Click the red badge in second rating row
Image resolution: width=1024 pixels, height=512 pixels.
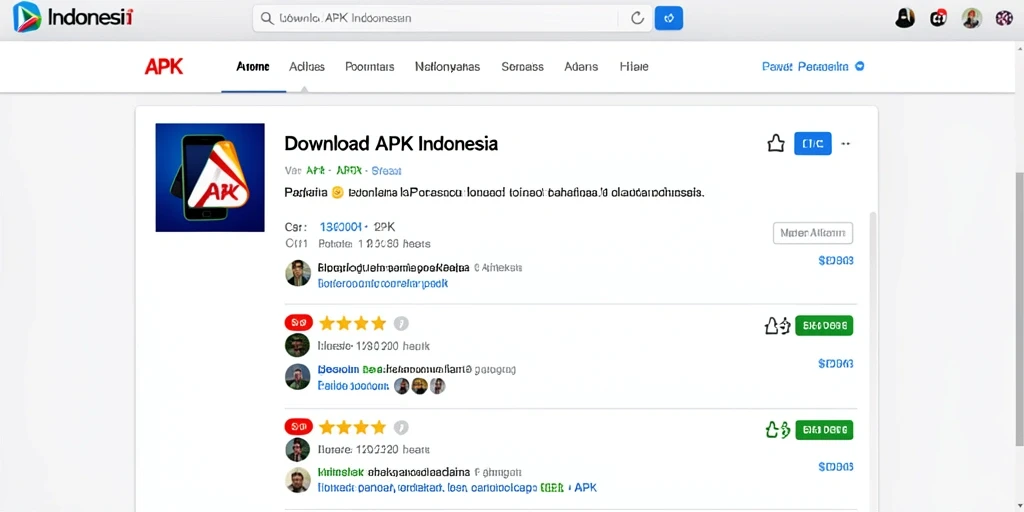pyautogui.click(x=299, y=427)
